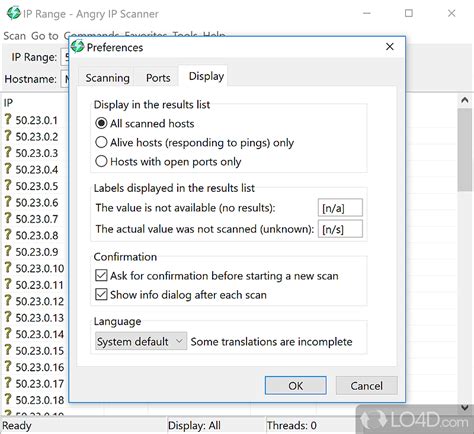Choose Alive hosts (responding to pings) only
The height and width of the screenshot is (434, 474).
point(101,142)
